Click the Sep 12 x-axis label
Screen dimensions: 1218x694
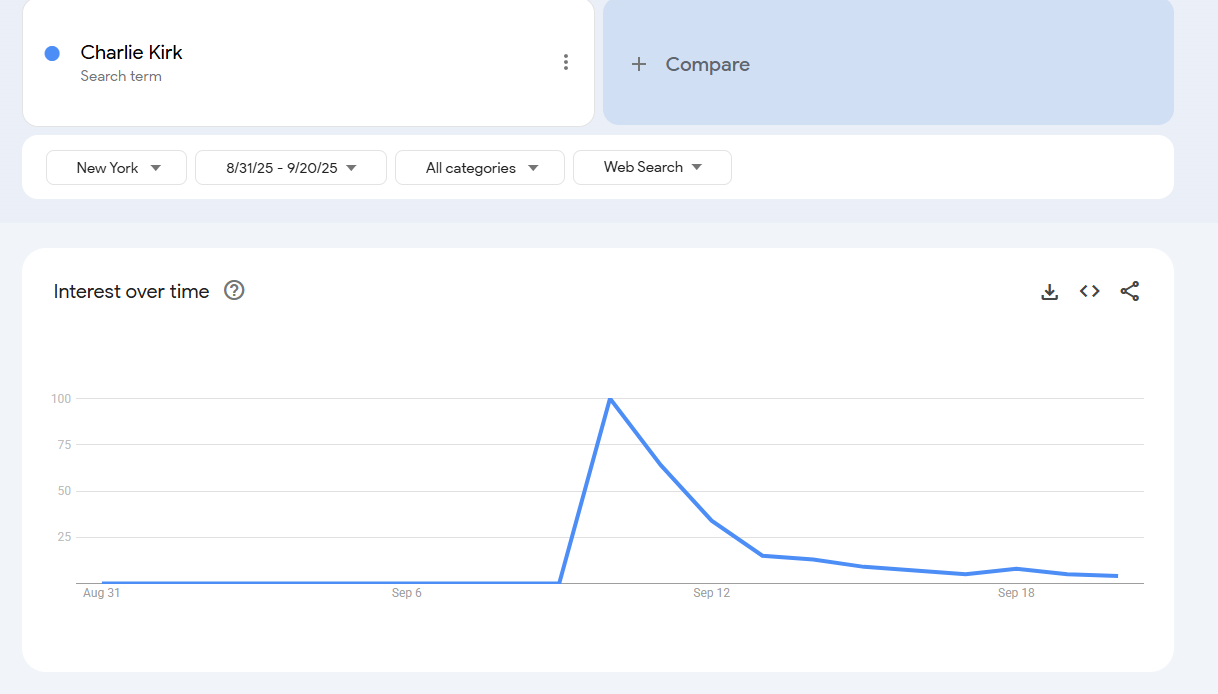pos(711,593)
